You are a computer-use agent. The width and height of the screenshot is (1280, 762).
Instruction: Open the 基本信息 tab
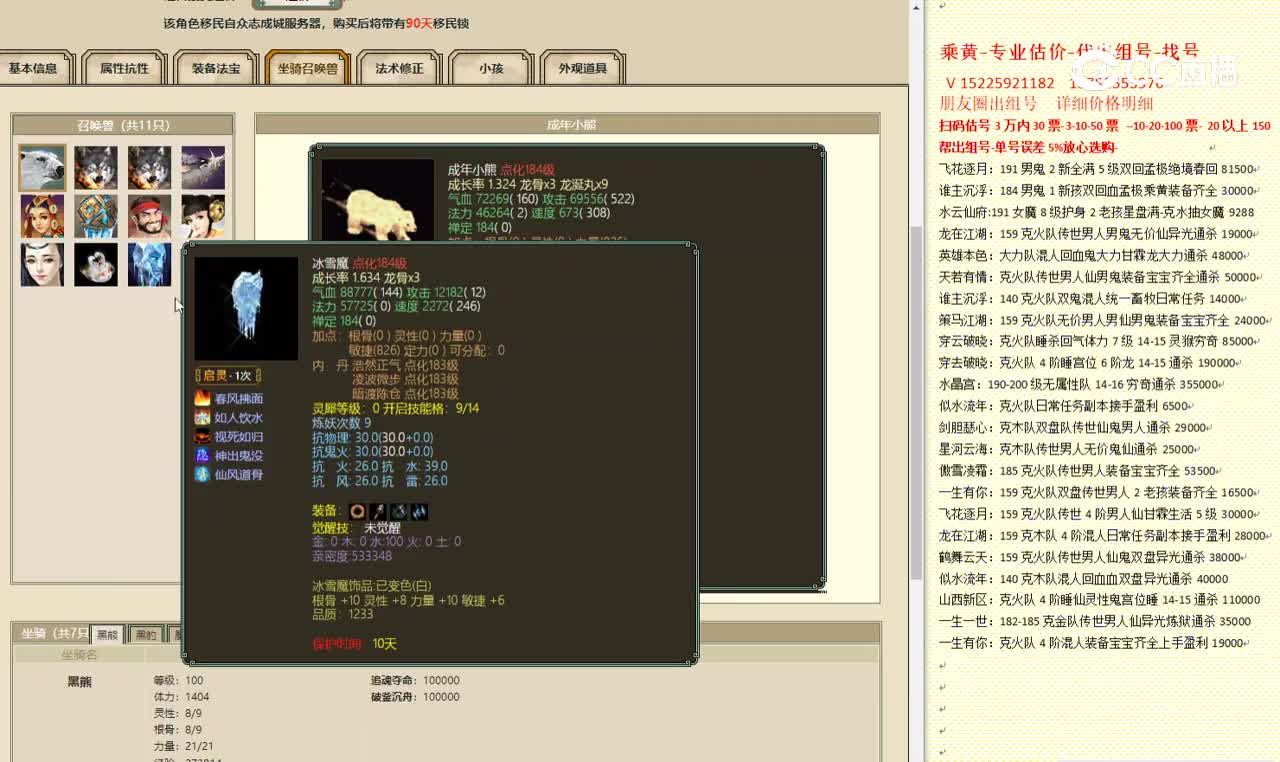point(33,68)
